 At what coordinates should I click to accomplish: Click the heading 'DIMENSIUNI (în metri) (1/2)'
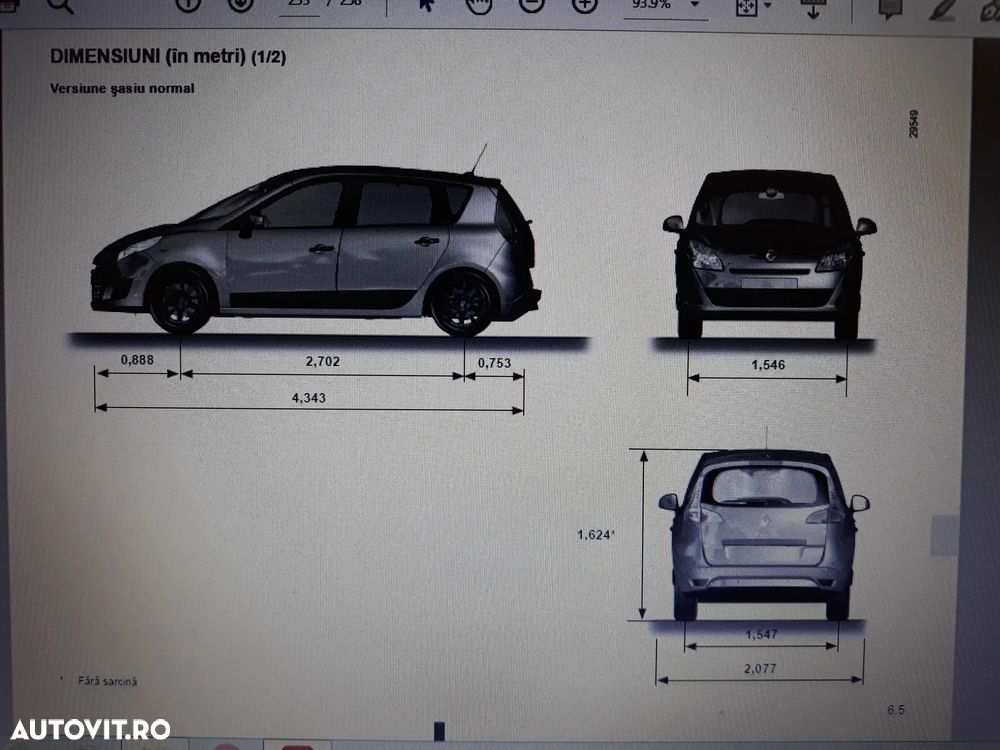(x=168, y=57)
